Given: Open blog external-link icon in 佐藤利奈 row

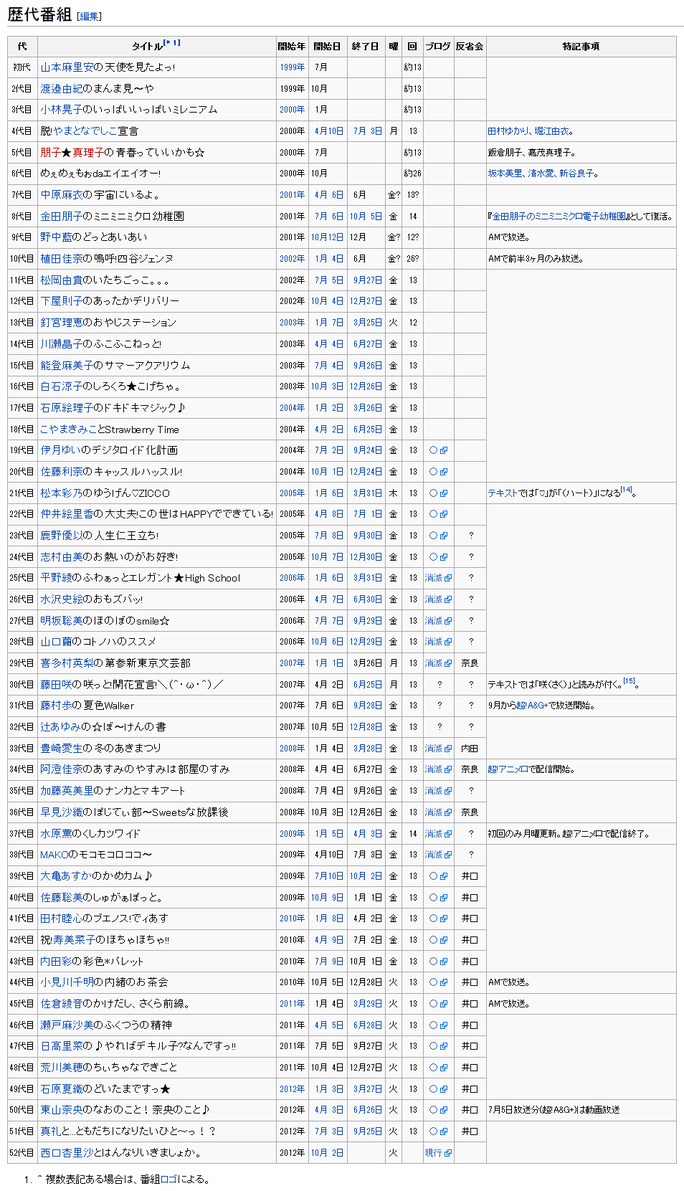Looking at the screenshot, I should 443,472.
